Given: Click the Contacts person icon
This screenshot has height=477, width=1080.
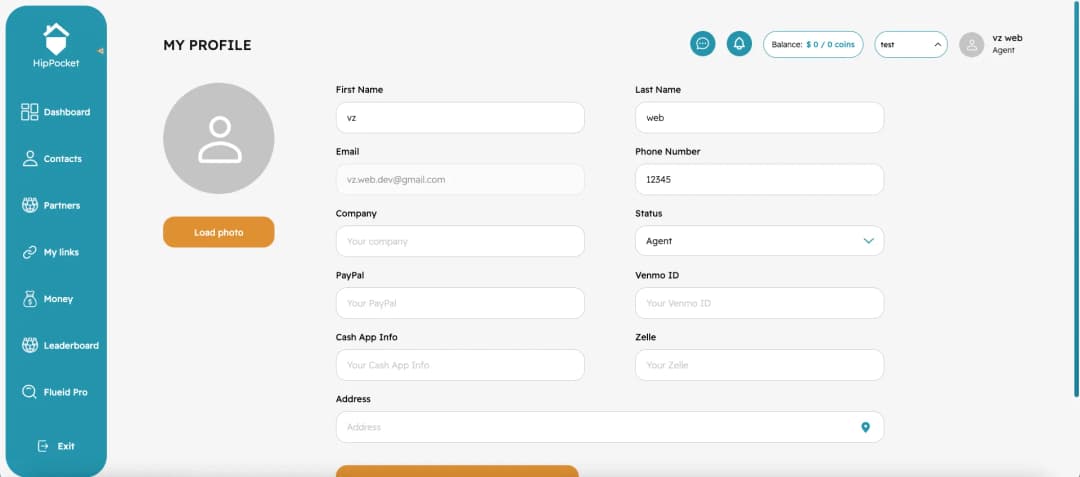Looking at the screenshot, I should (30, 159).
